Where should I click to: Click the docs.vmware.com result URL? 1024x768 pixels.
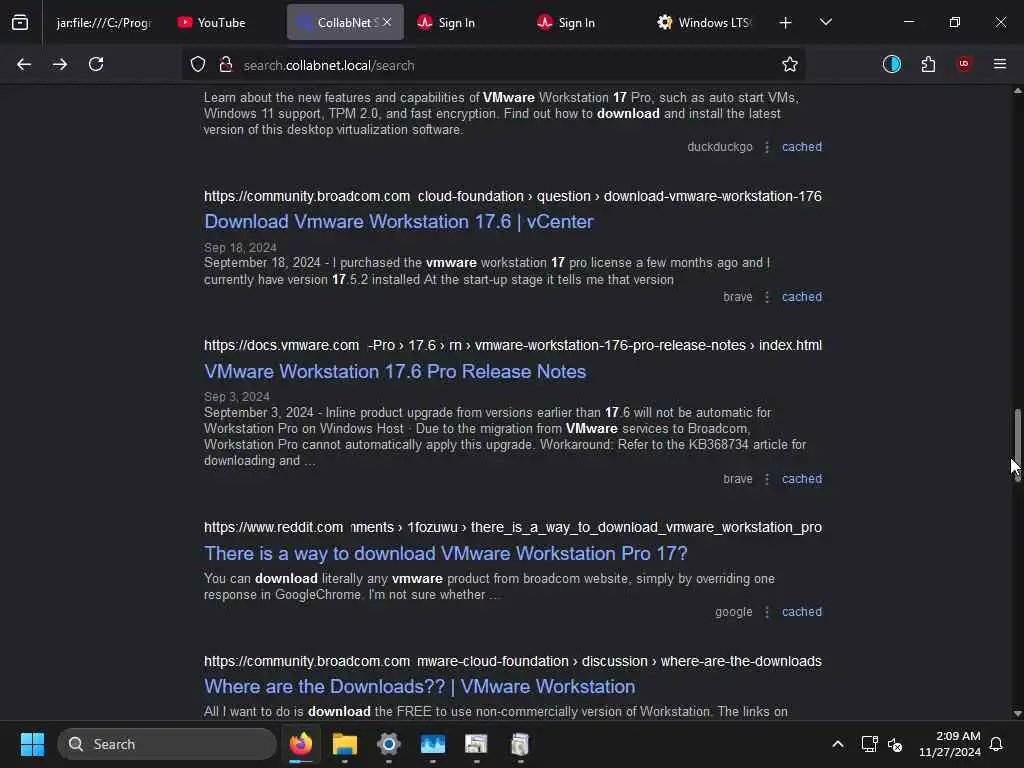tap(513, 345)
